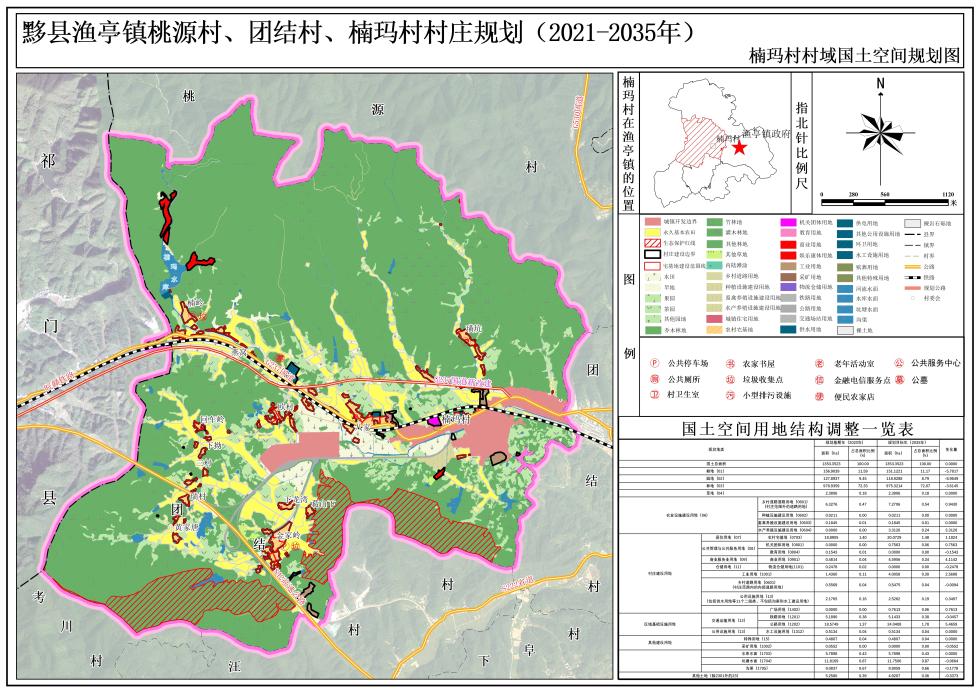The image size is (980, 693).
Task: Select the red hatched 生态保护红线 swatch
Action: [x=654, y=244]
